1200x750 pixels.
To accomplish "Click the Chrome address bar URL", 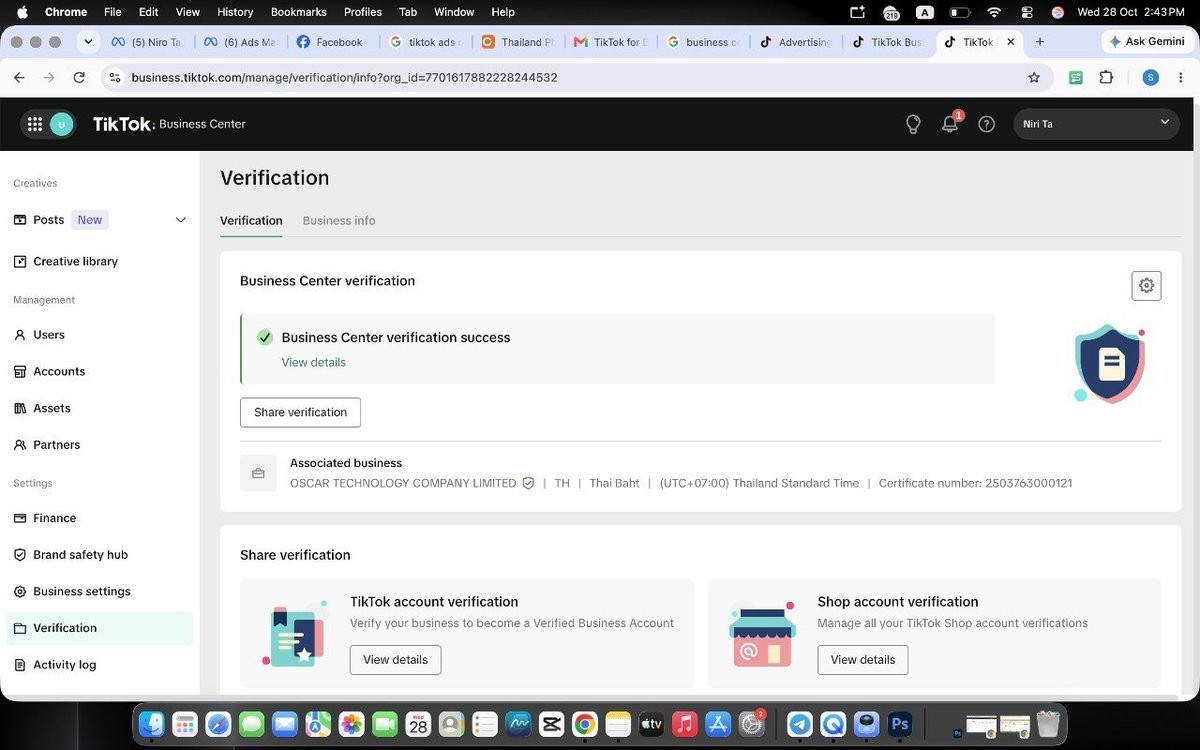I will pos(344,77).
